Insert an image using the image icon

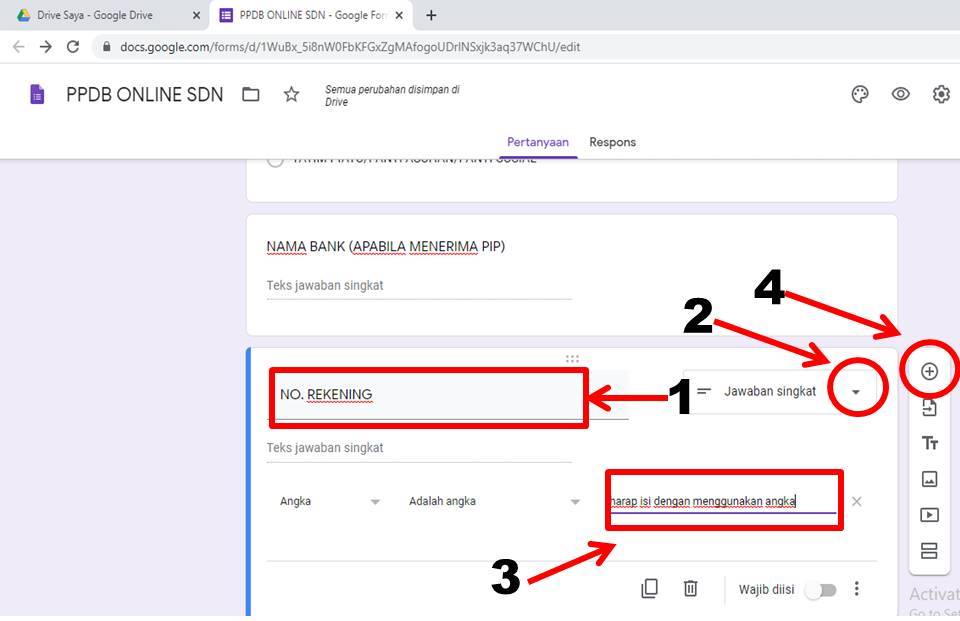pyautogui.click(x=928, y=478)
